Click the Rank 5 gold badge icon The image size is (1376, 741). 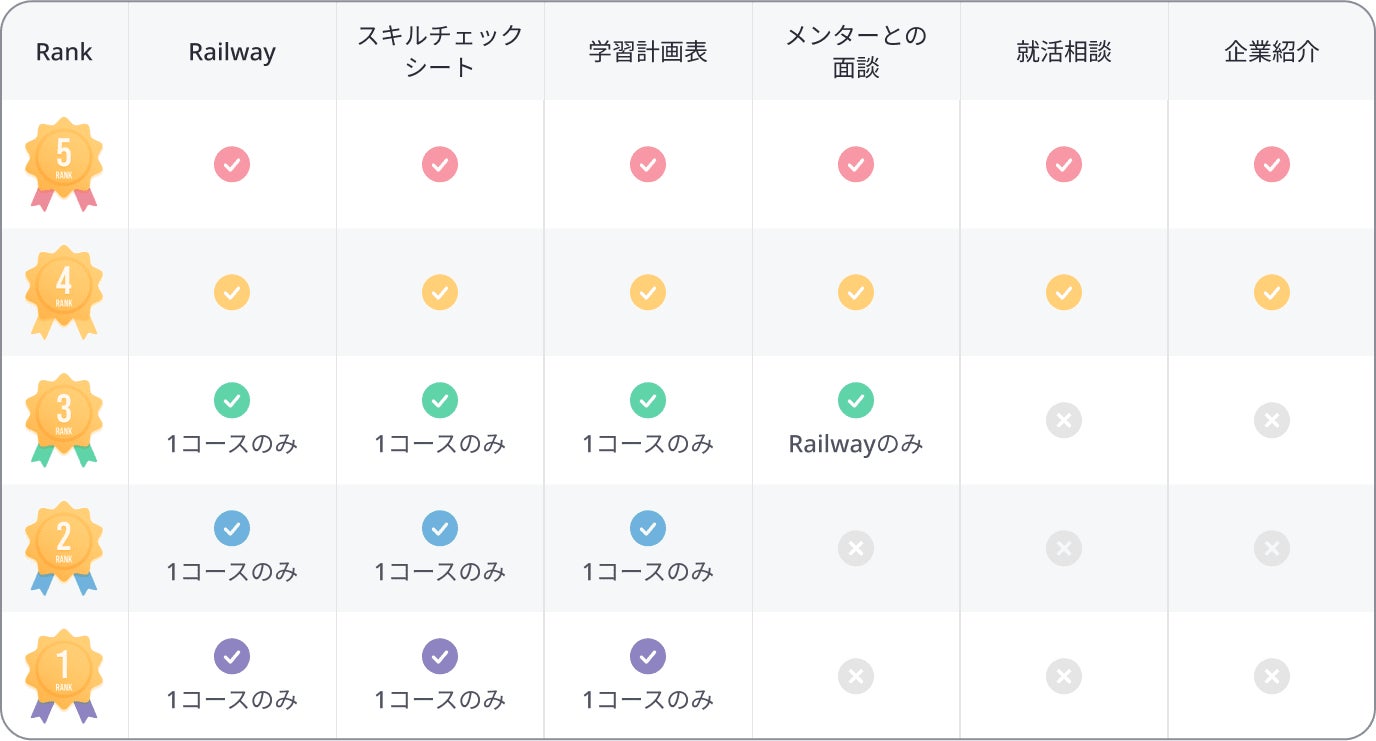coord(64,164)
